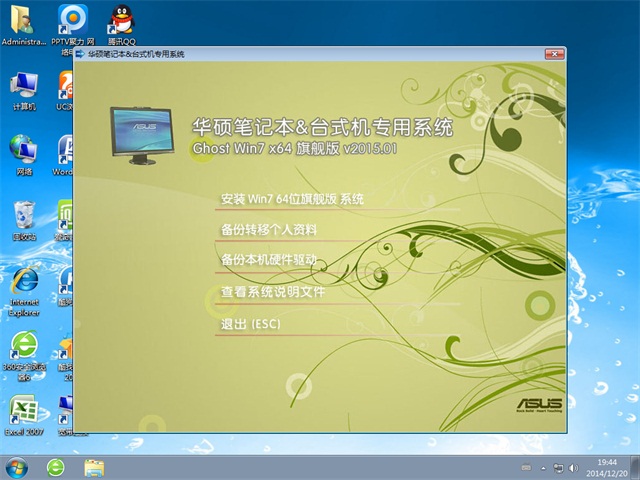Open green 360 browser icon on taskbar
The width and height of the screenshot is (640, 480).
point(56,467)
